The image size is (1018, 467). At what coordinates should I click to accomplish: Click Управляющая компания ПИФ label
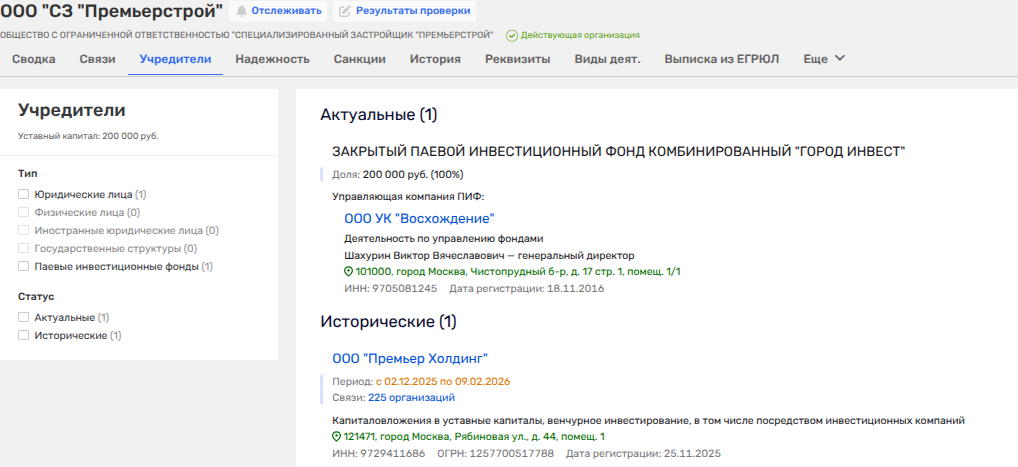point(408,197)
